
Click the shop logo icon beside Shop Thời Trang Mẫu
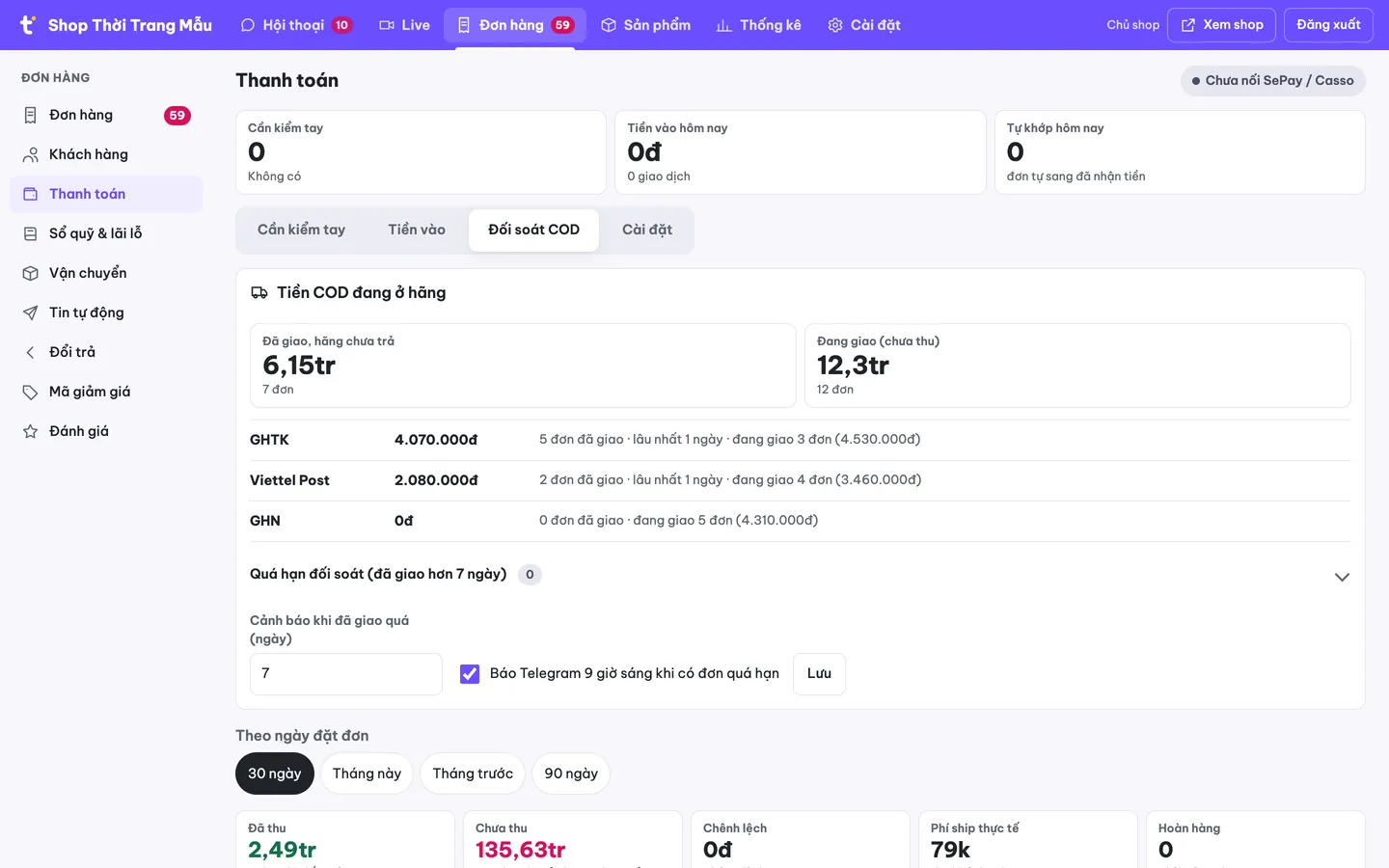pos(28,25)
